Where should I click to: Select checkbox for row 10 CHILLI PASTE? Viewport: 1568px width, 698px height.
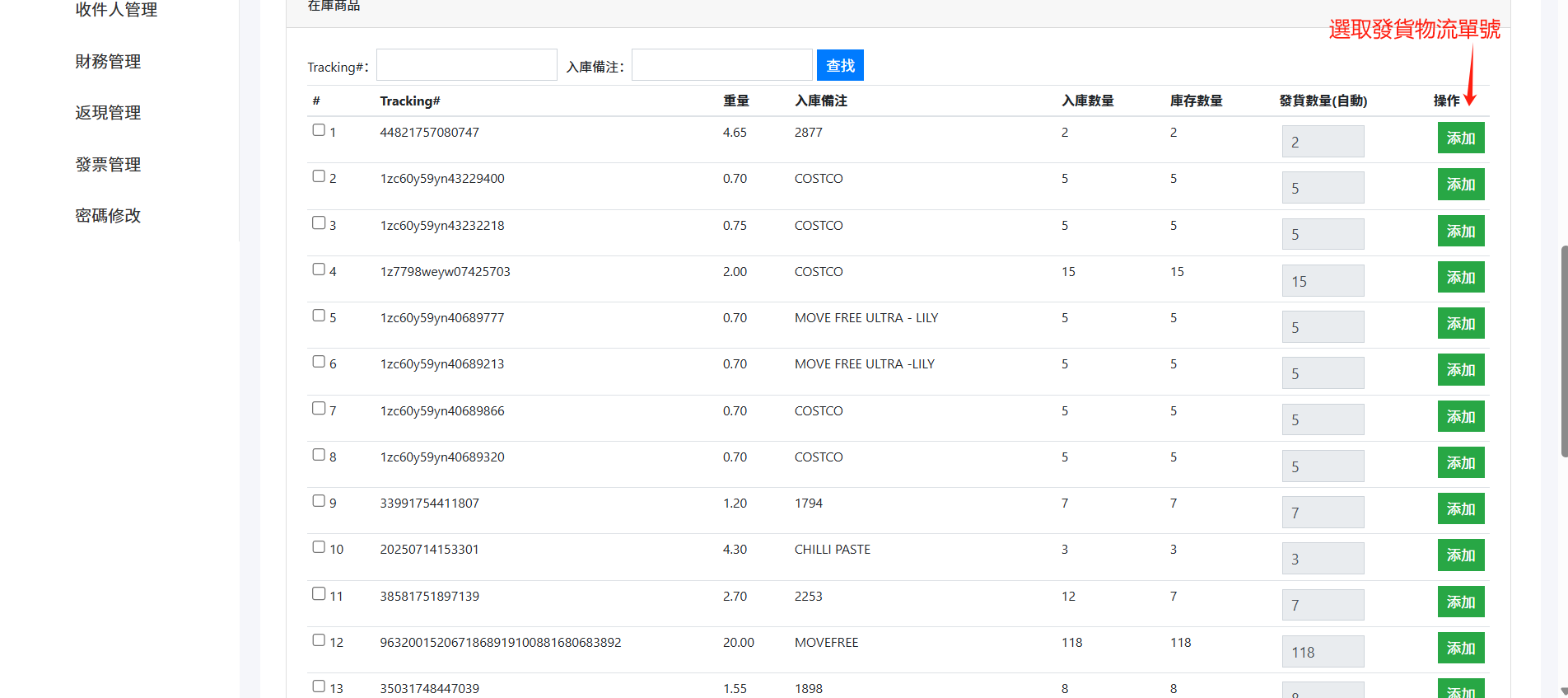pos(319,547)
